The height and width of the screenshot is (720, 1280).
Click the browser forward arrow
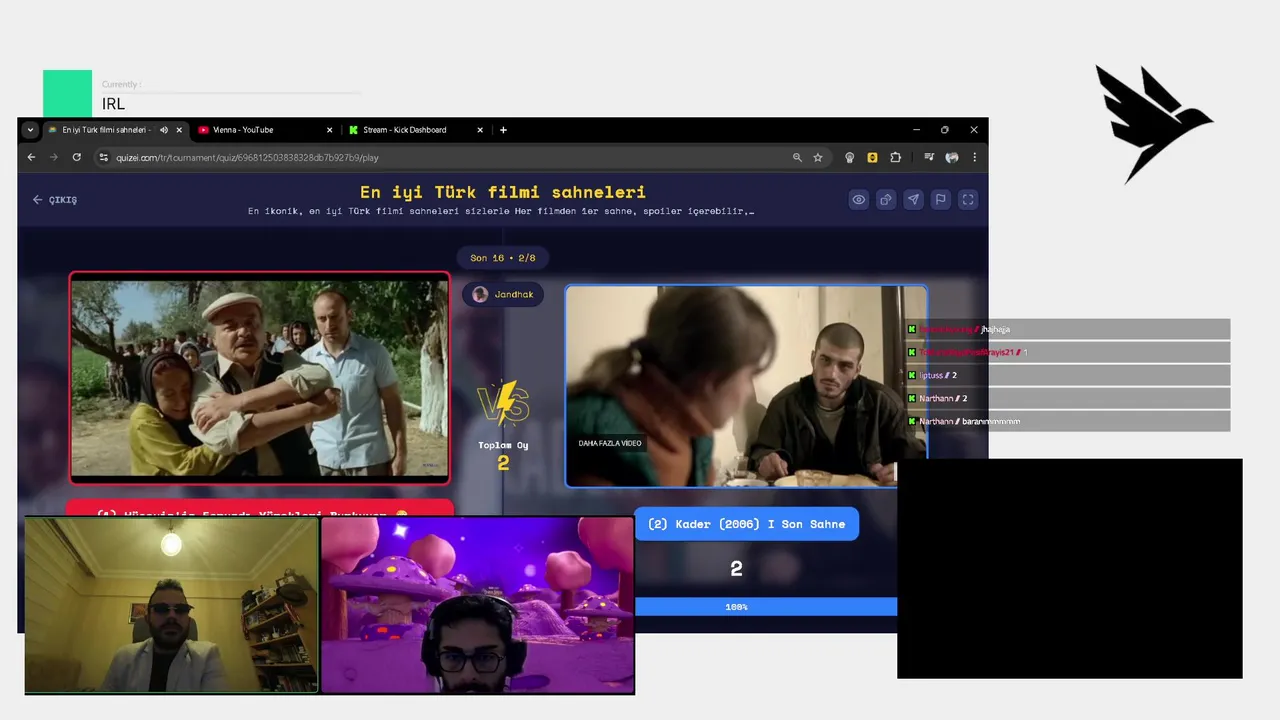[x=54, y=157]
